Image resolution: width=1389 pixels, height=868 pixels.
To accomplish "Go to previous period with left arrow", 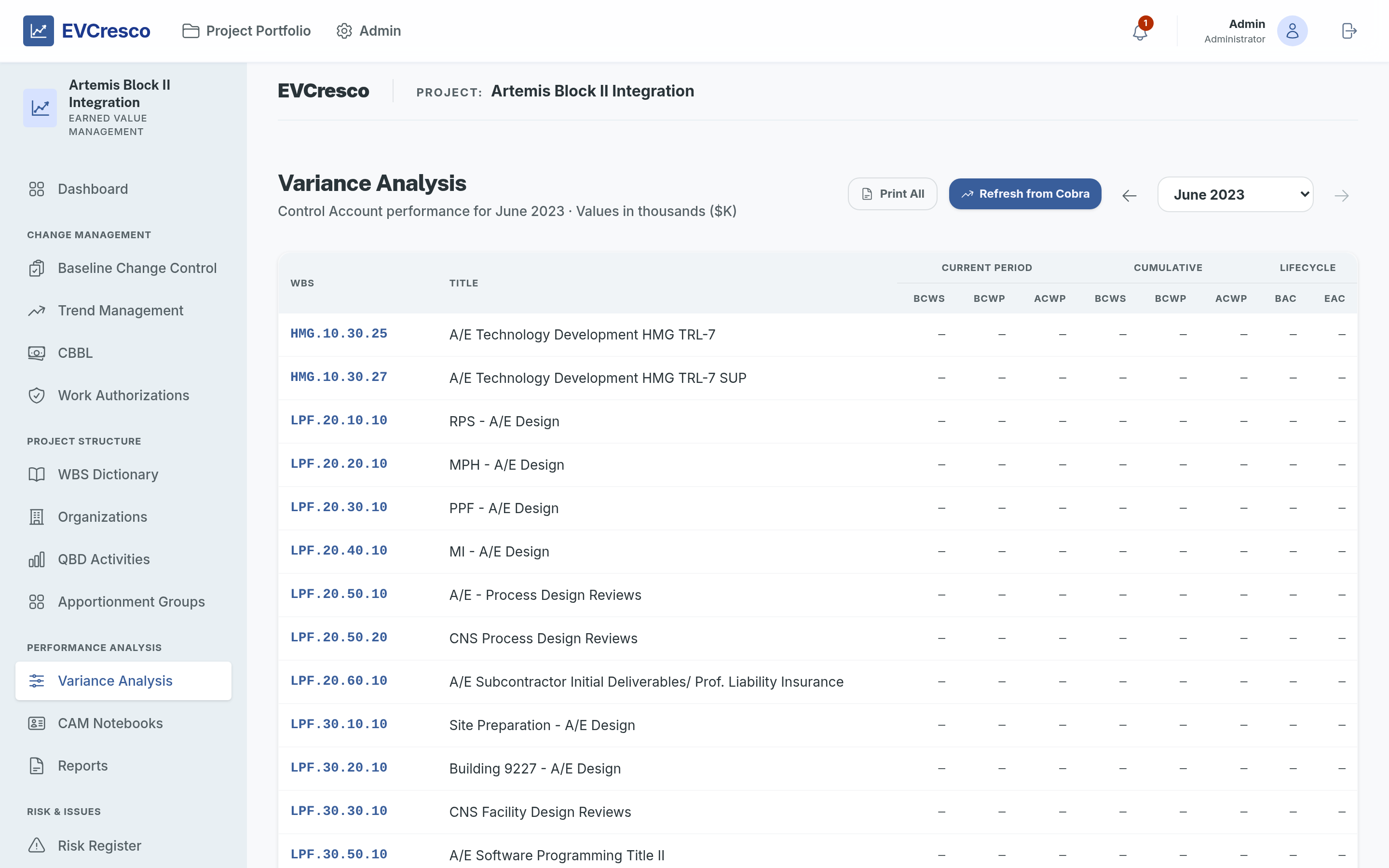I will [x=1129, y=196].
